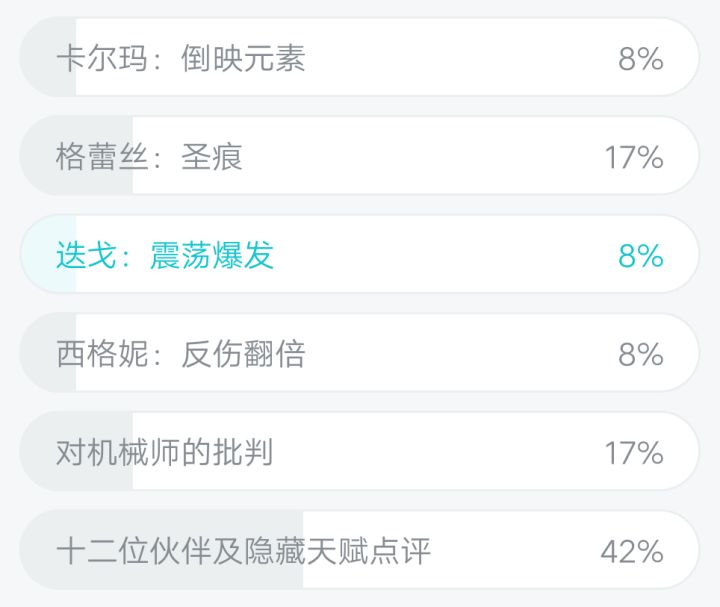The image size is (720, 607).
Task: Click the 8% beside 卡尔玛：倒映元素
Action: coord(641,59)
